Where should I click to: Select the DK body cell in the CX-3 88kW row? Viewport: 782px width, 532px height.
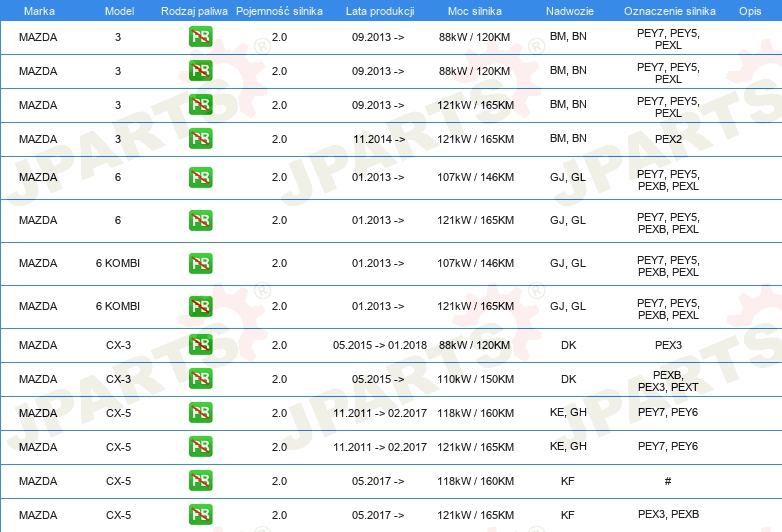point(569,345)
